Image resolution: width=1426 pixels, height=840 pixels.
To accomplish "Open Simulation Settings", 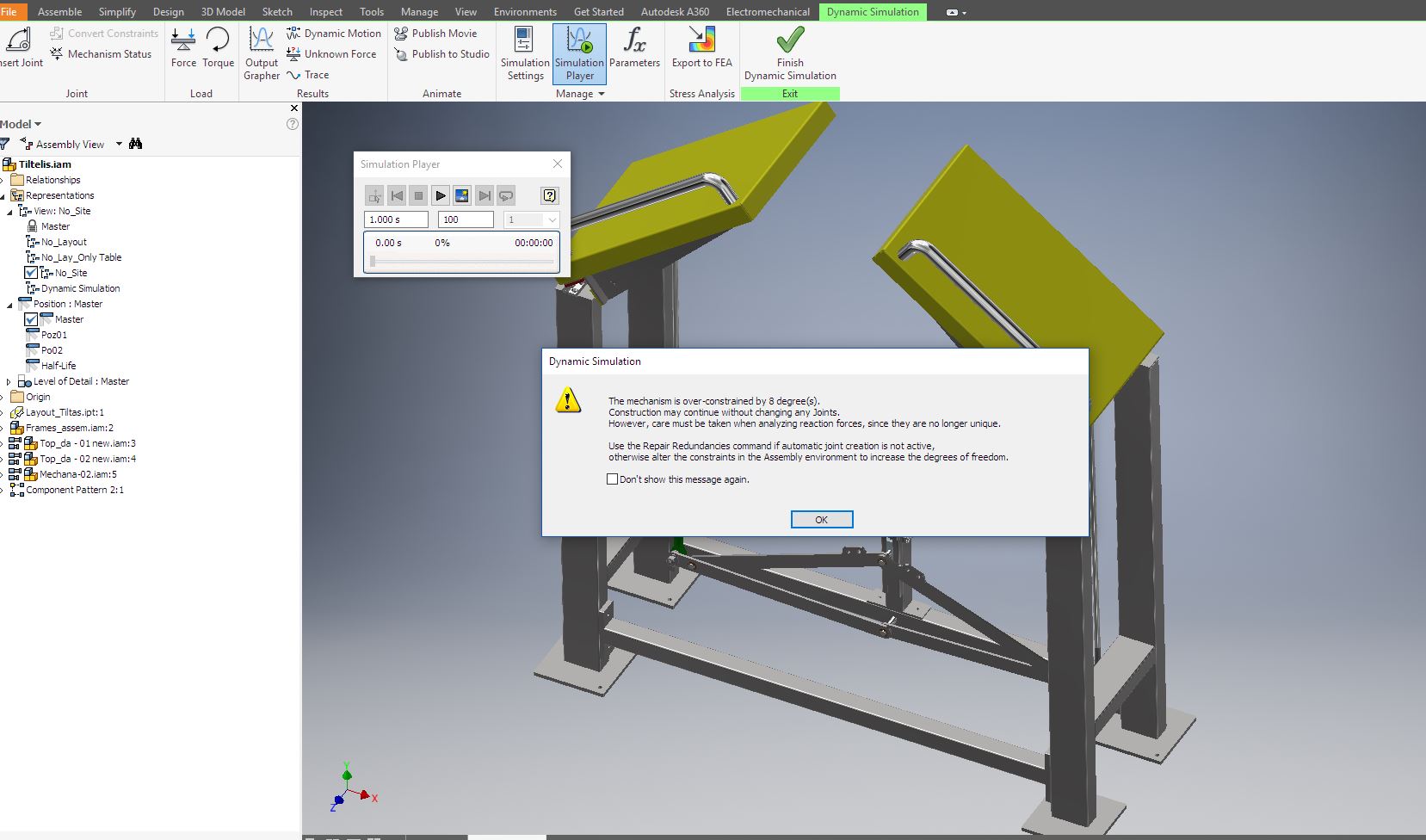I will click(524, 53).
